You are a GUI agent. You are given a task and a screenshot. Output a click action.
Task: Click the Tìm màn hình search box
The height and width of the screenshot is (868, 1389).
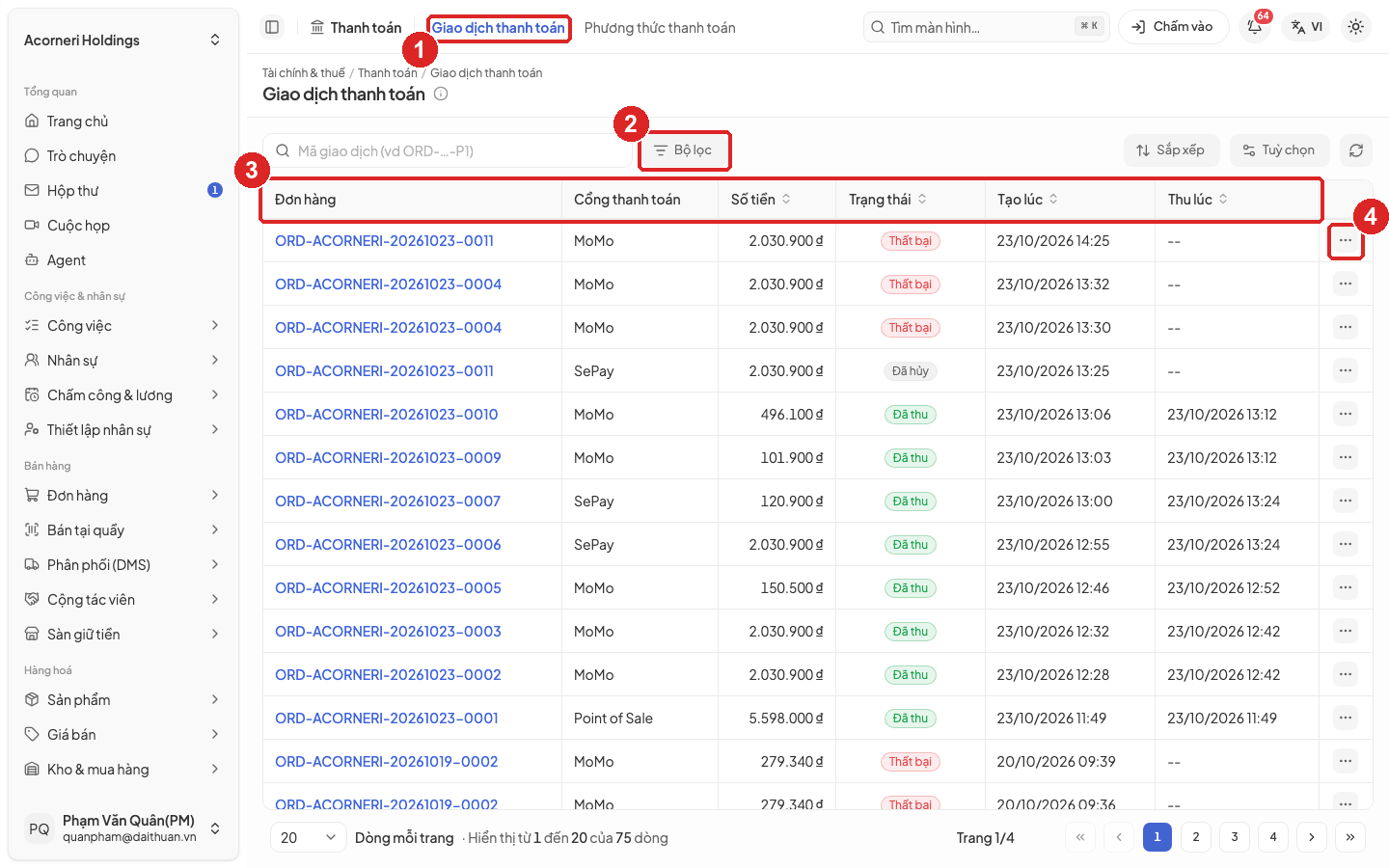click(x=986, y=27)
